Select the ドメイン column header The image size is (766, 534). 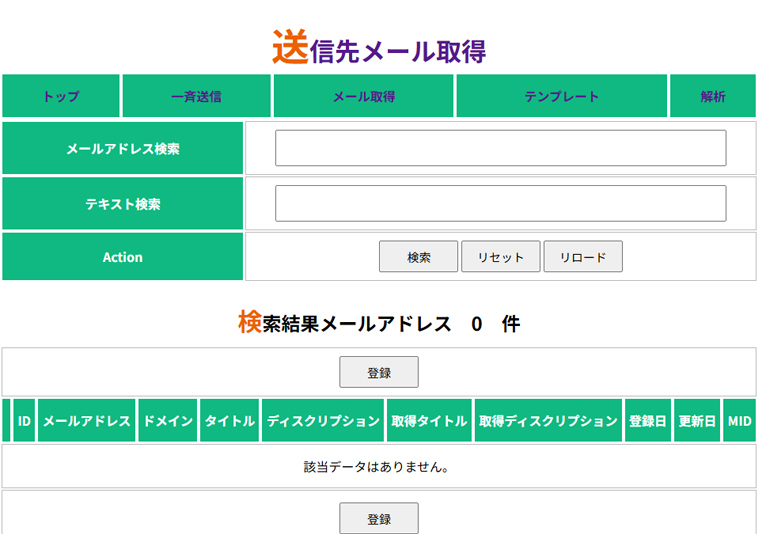click(168, 421)
